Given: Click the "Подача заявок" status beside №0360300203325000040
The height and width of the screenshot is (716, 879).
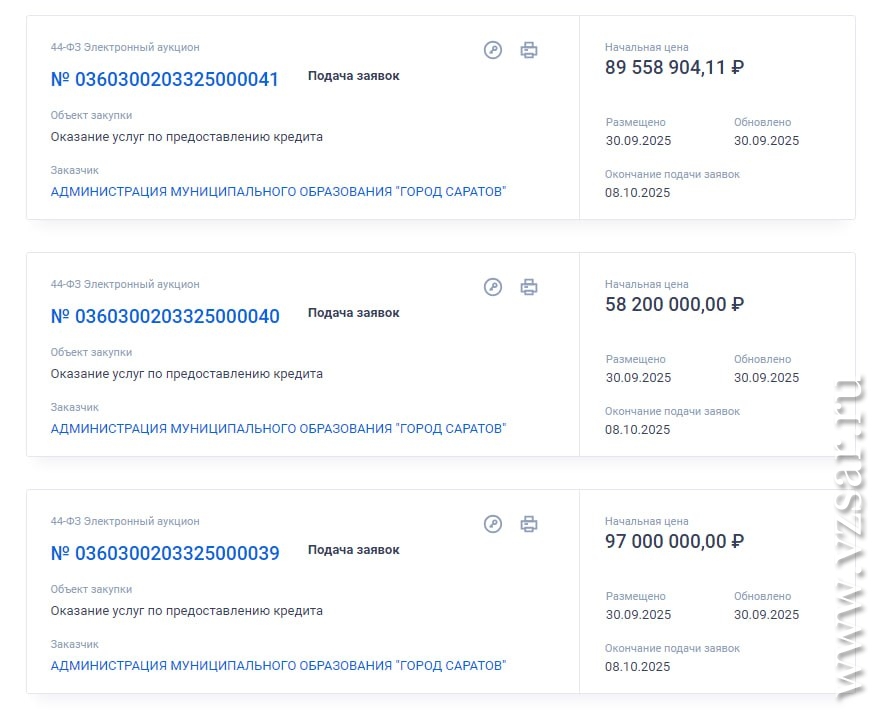Looking at the screenshot, I should point(353,313).
